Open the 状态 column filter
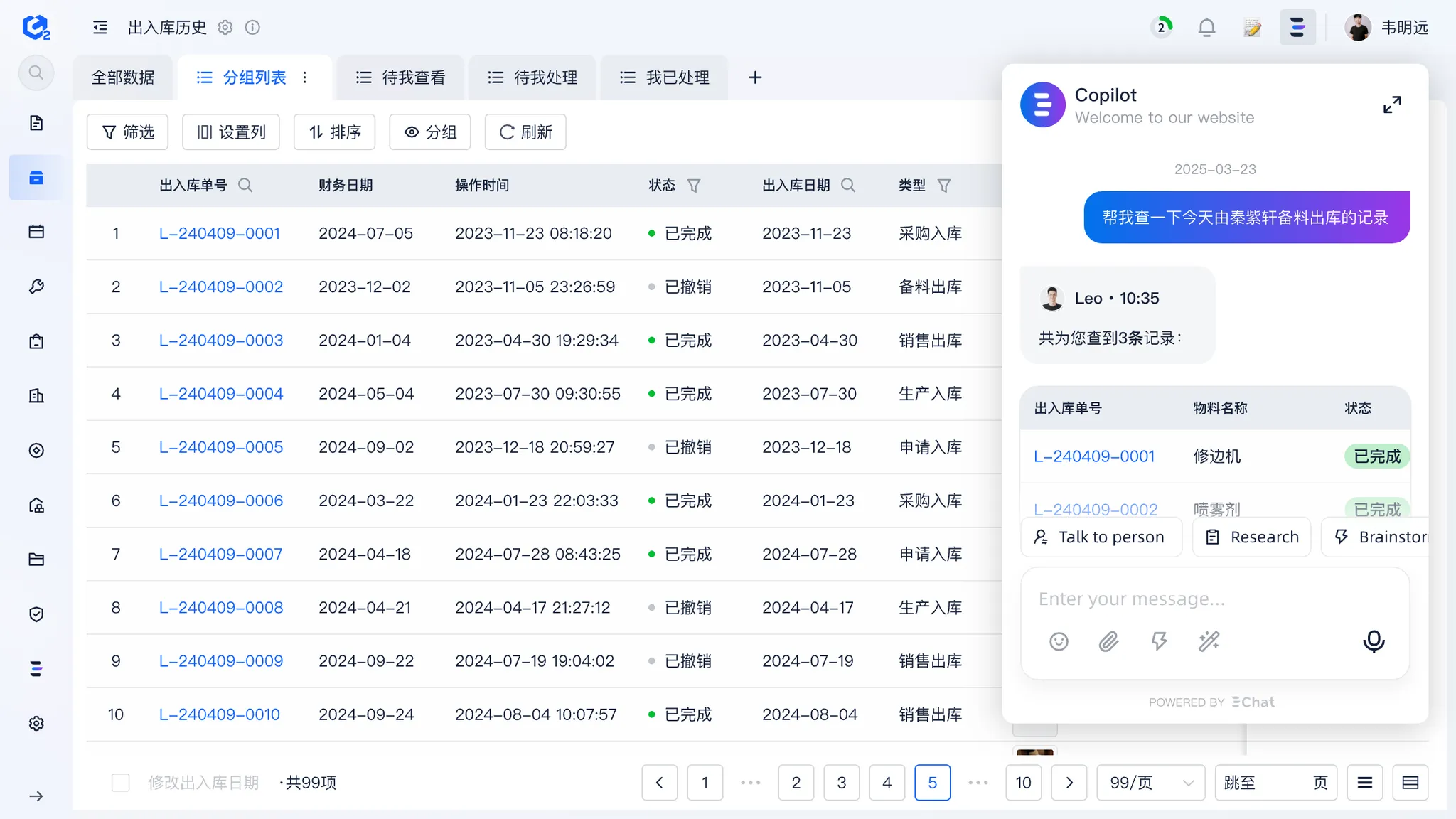 coord(694,186)
